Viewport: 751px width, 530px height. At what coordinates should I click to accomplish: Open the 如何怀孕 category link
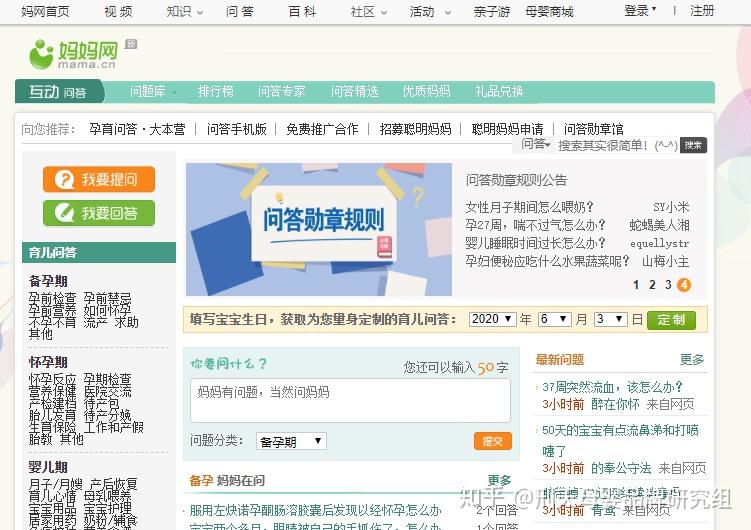(x=107, y=310)
